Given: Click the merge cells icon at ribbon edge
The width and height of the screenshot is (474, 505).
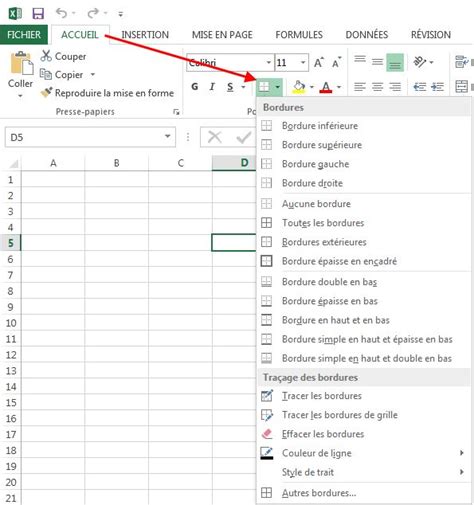Looking at the screenshot, I should pyautogui.click(x=462, y=87).
